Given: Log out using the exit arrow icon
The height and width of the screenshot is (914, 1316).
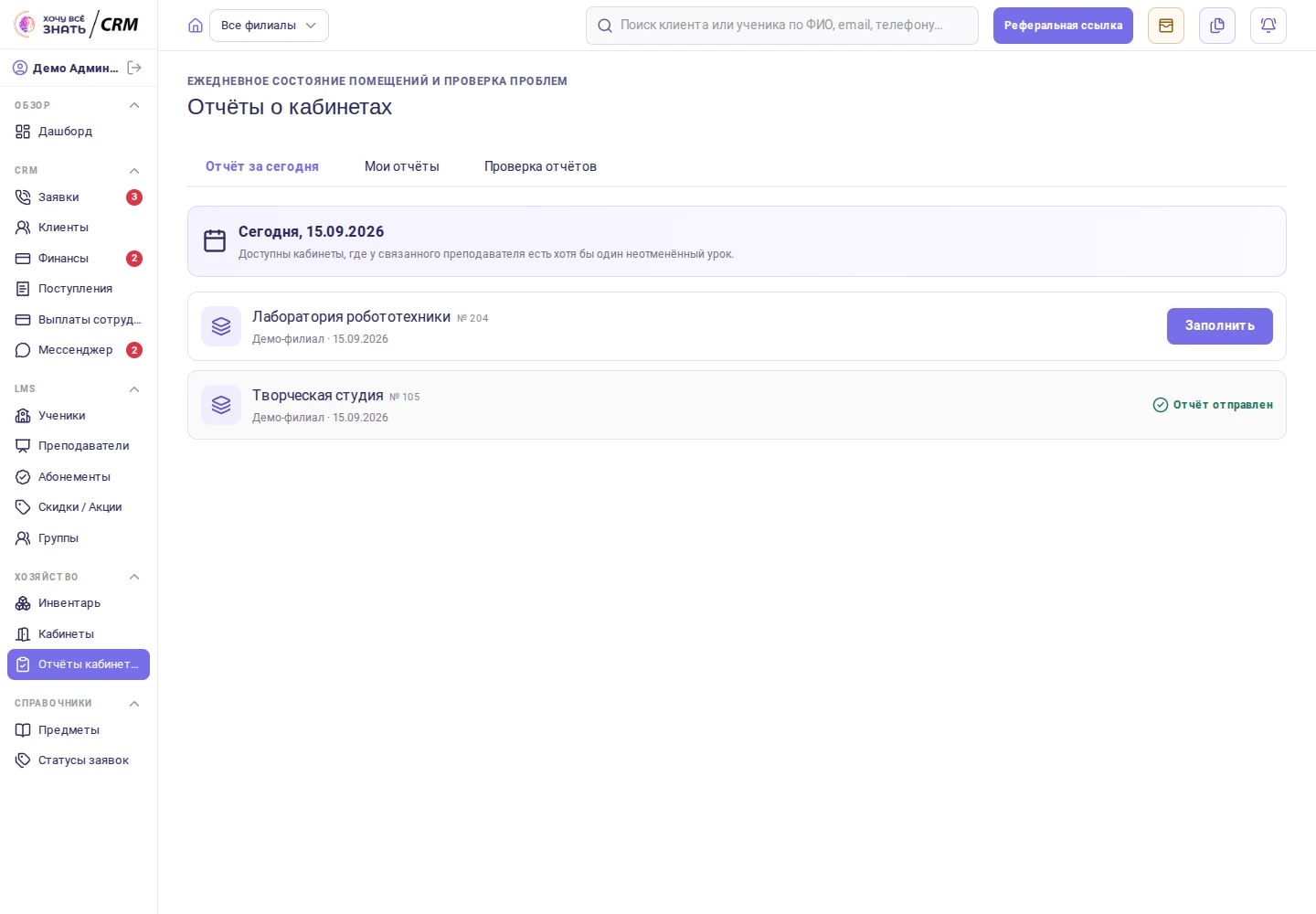Looking at the screenshot, I should [134, 68].
